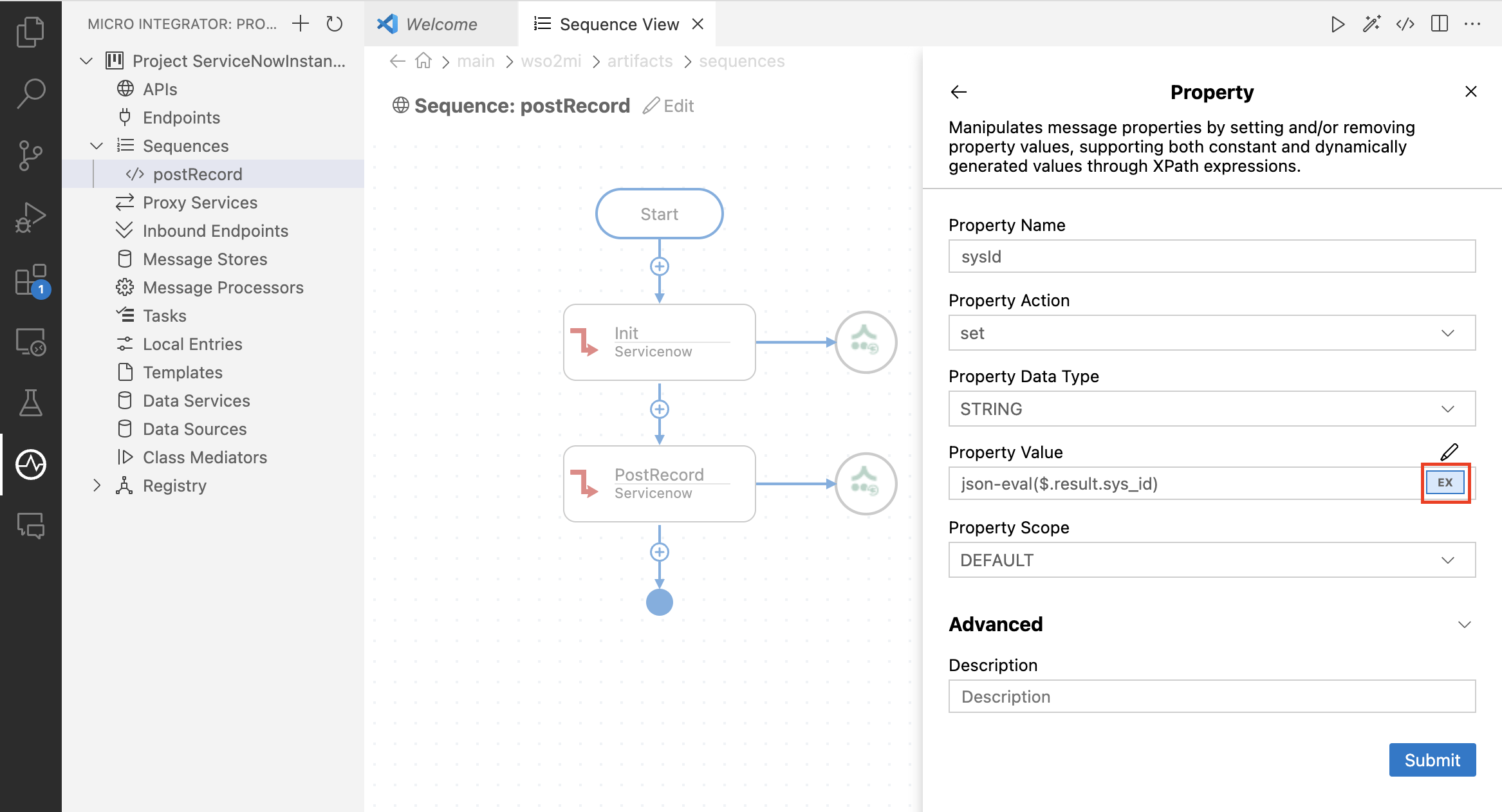Click the plus icon to add artifact
The width and height of the screenshot is (1502, 812).
click(301, 24)
